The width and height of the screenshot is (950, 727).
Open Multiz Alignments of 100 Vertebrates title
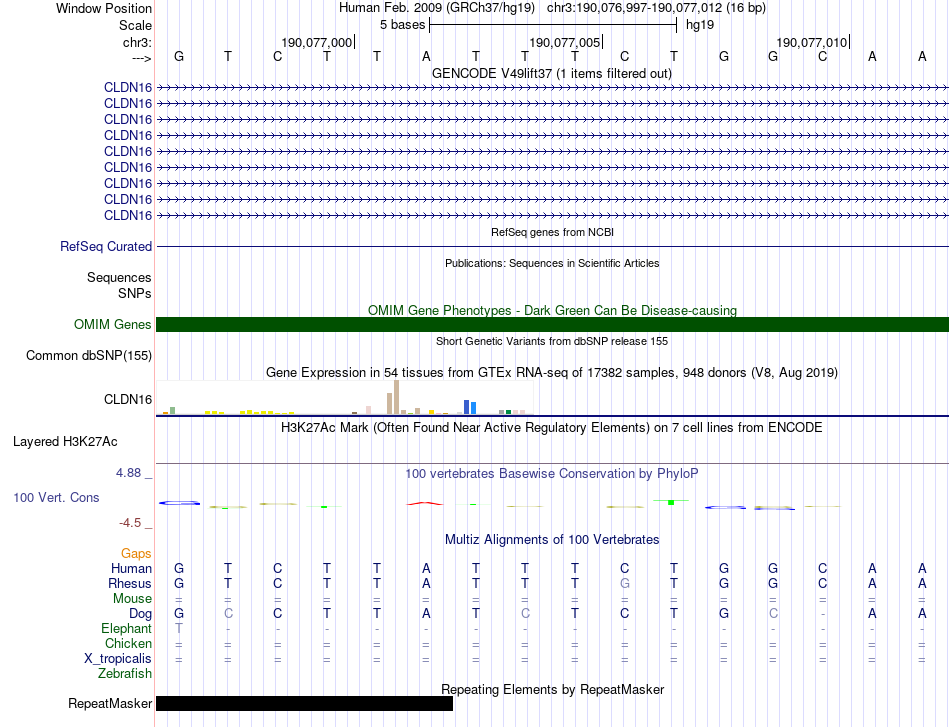[552, 539]
